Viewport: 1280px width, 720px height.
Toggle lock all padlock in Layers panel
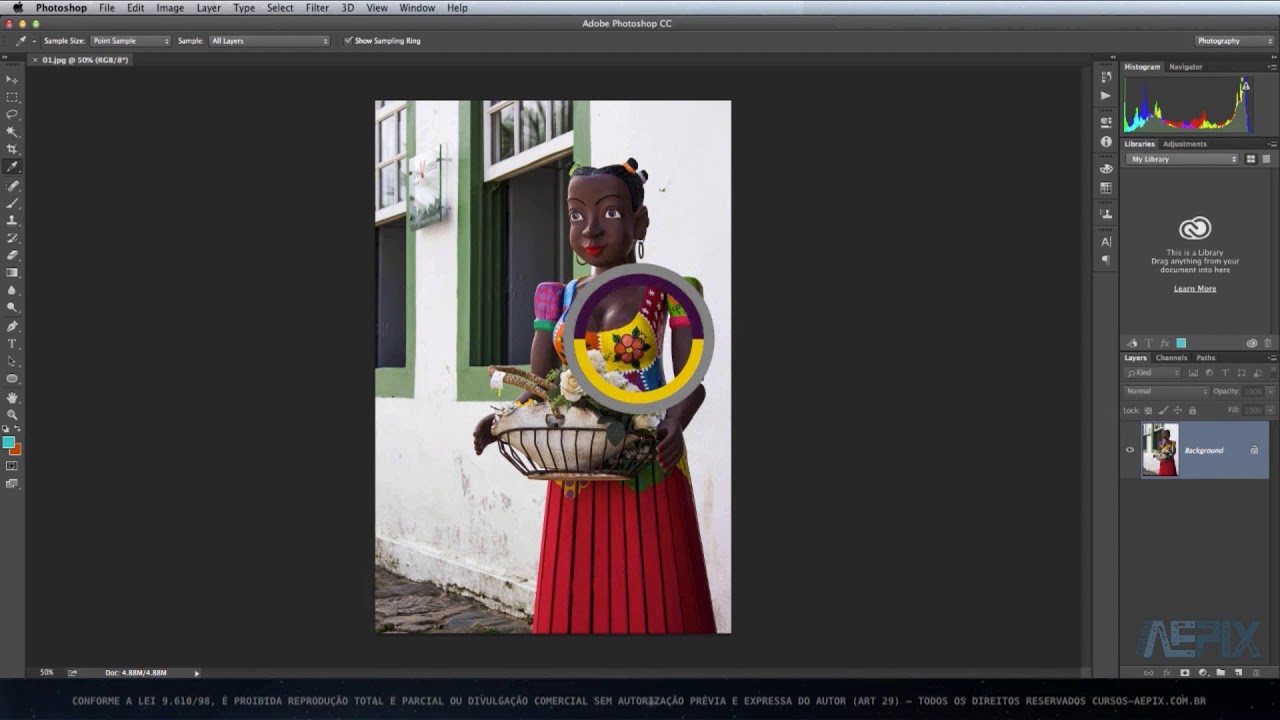pos(1192,410)
